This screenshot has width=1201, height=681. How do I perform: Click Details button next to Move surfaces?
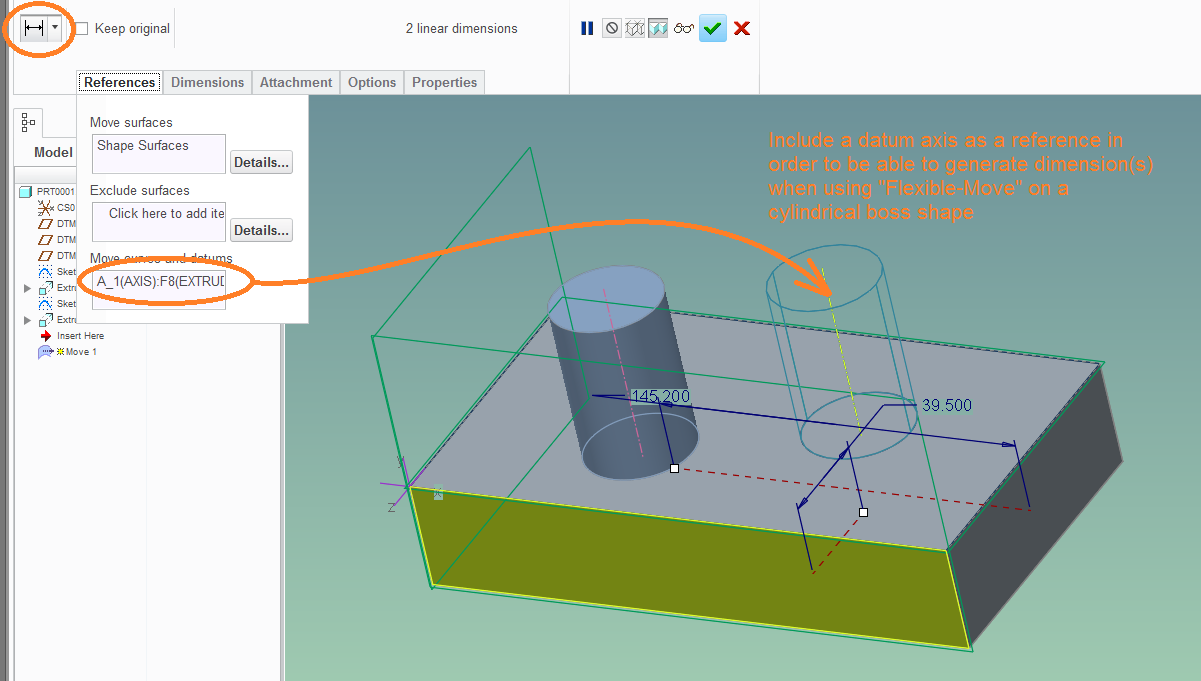(x=261, y=162)
